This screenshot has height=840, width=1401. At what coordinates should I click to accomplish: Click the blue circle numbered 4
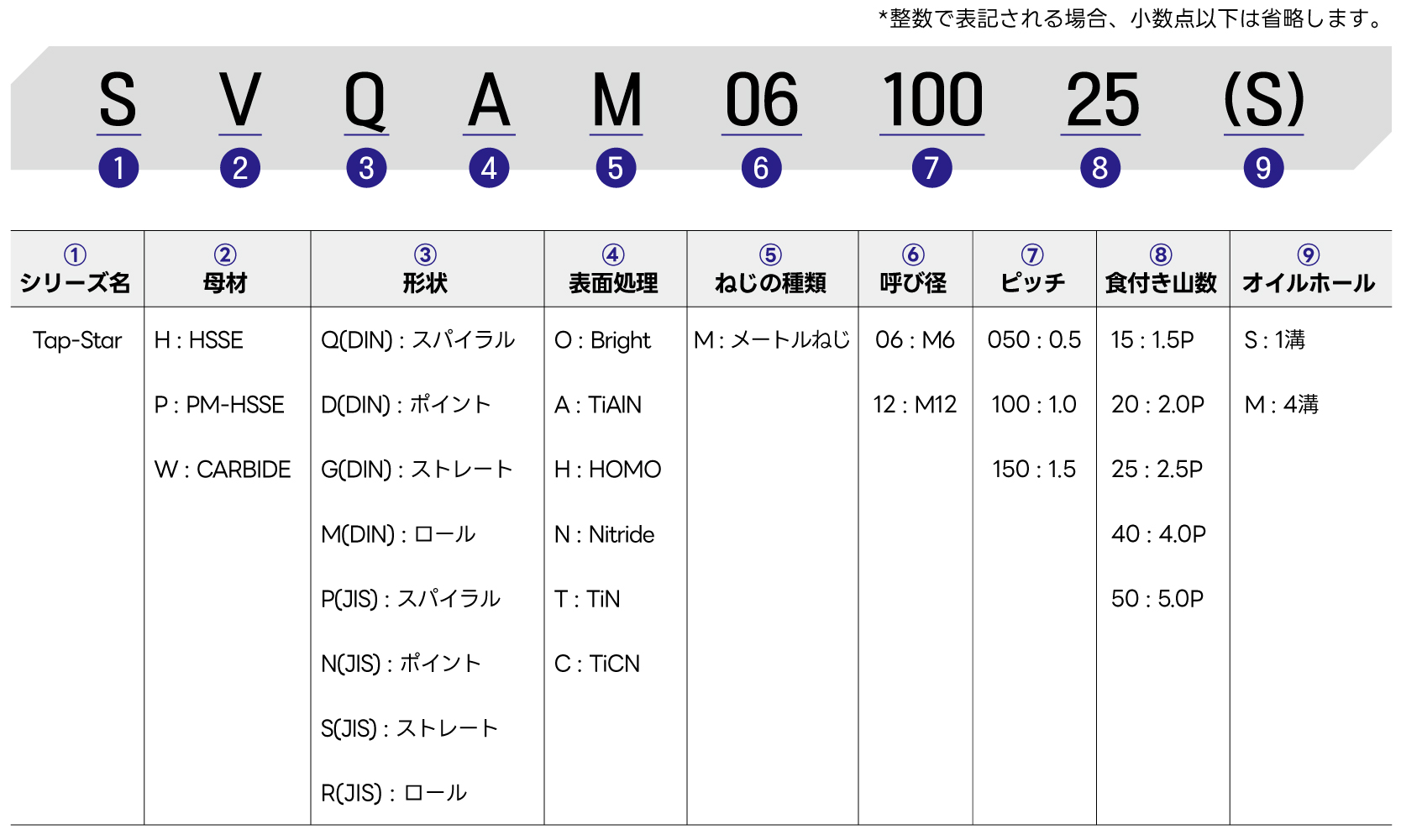pos(489,168)
